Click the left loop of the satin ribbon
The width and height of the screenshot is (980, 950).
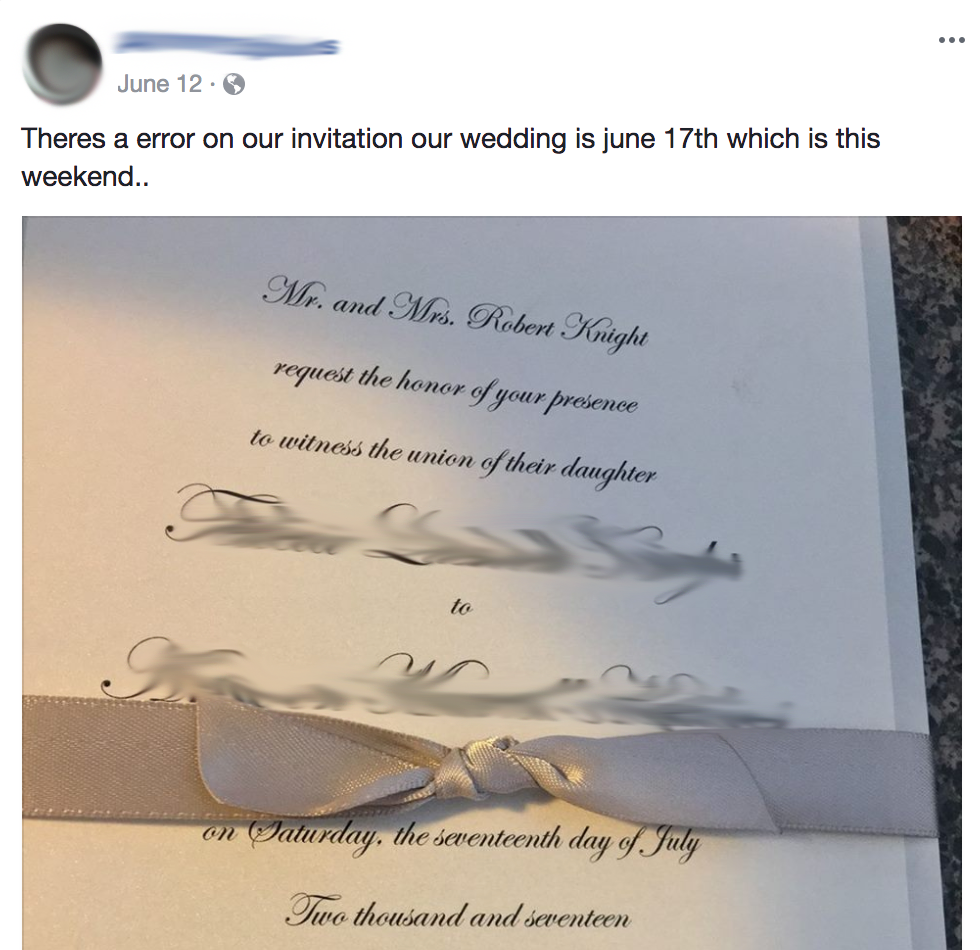pos(319,756)
